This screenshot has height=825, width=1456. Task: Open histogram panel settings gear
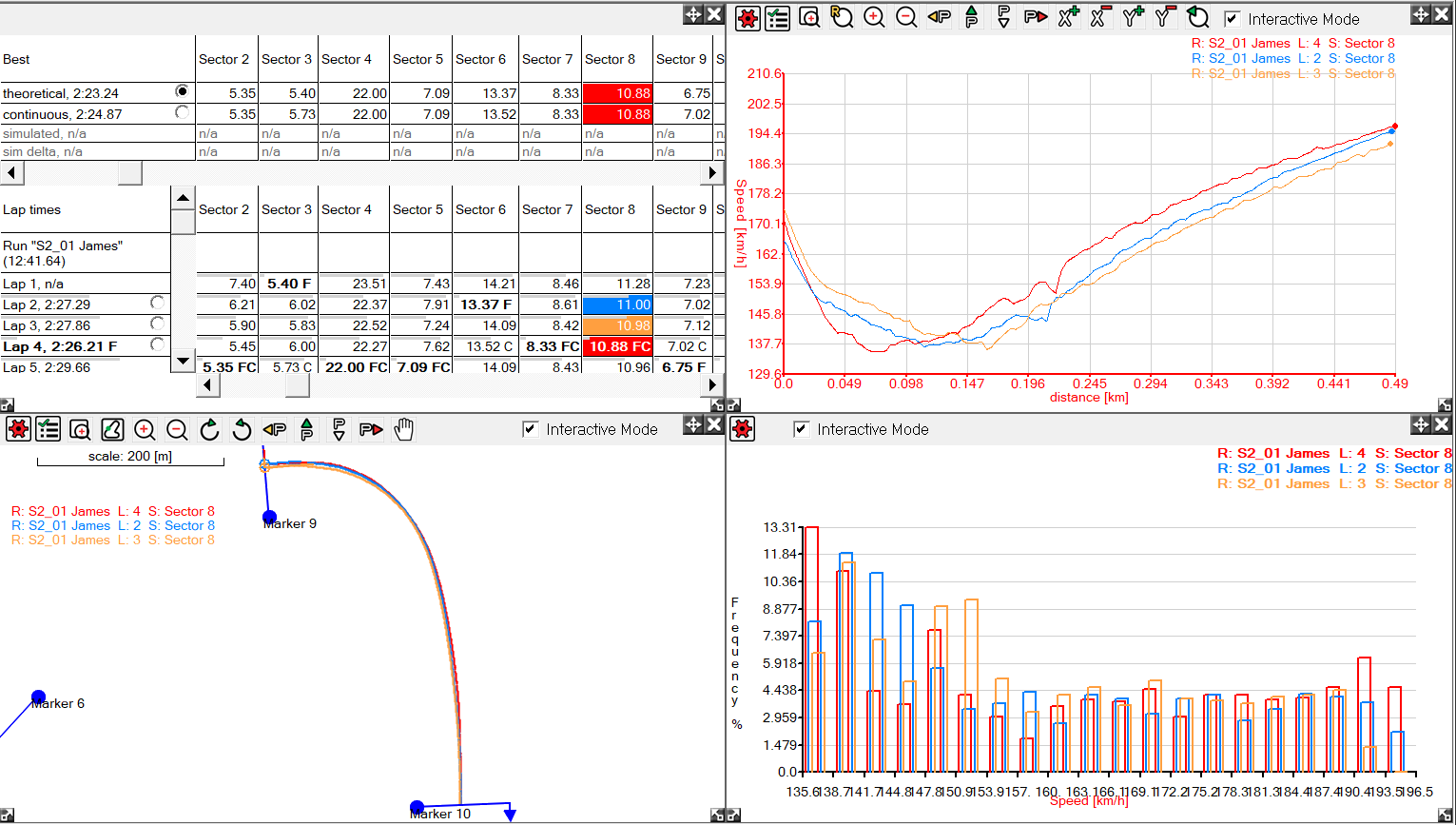pyautogui.click(x=743, y=429)
